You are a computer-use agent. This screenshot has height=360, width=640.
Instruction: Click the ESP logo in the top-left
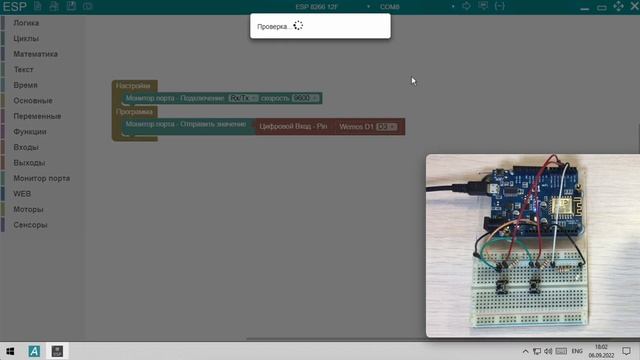click(x=15, y=7)
